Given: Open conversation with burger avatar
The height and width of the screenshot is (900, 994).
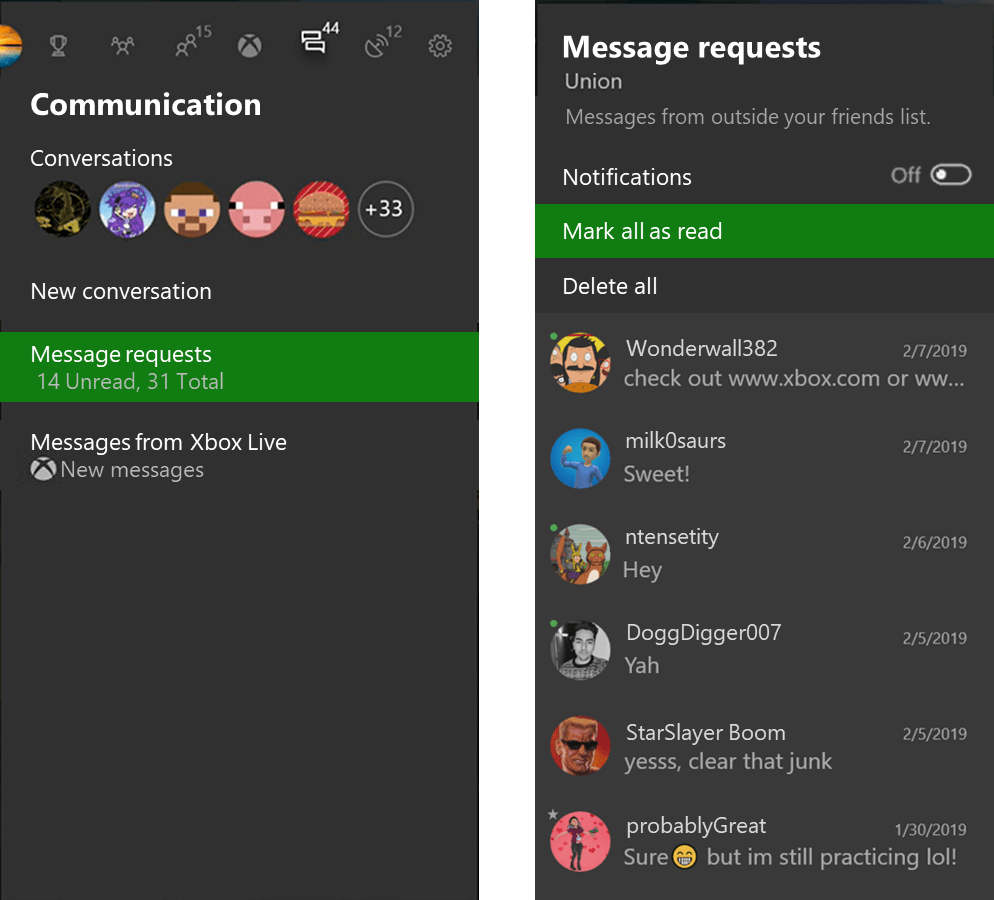Looking at the screenshot, I should coord(321,209).
